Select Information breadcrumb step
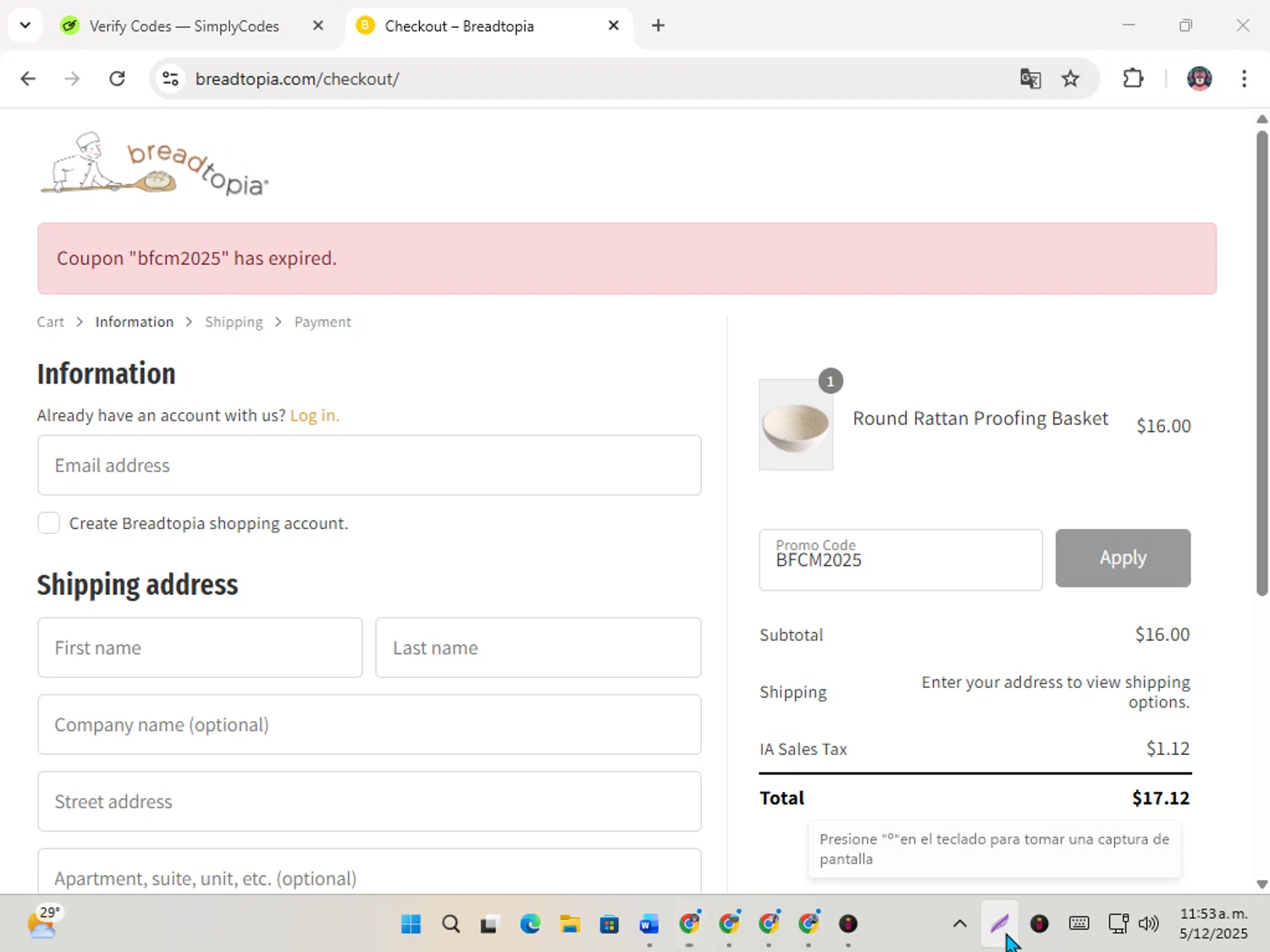1270x952 pixels. 134,322
